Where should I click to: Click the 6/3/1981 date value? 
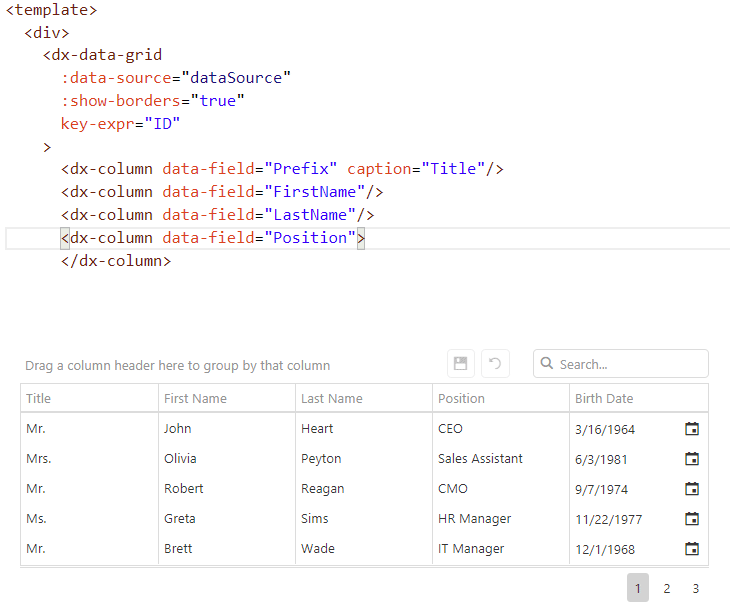coord(601,460)
